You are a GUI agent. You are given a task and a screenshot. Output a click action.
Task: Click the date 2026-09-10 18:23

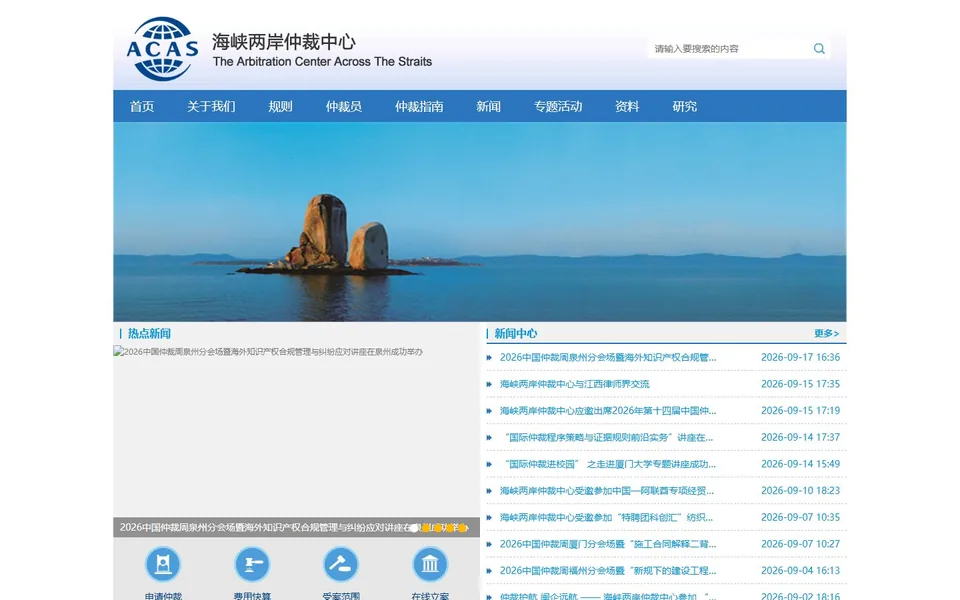coord(800,491)
